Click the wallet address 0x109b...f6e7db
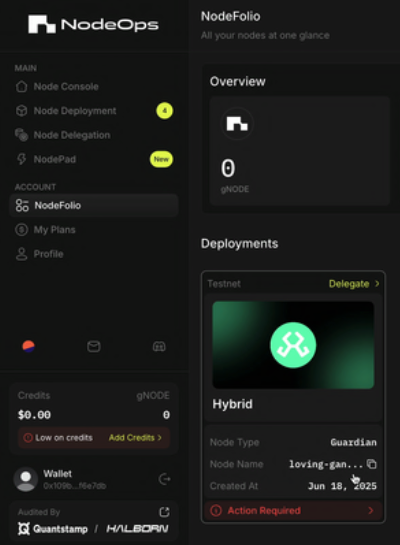The image size is (400, 545). tap(75, 486)
